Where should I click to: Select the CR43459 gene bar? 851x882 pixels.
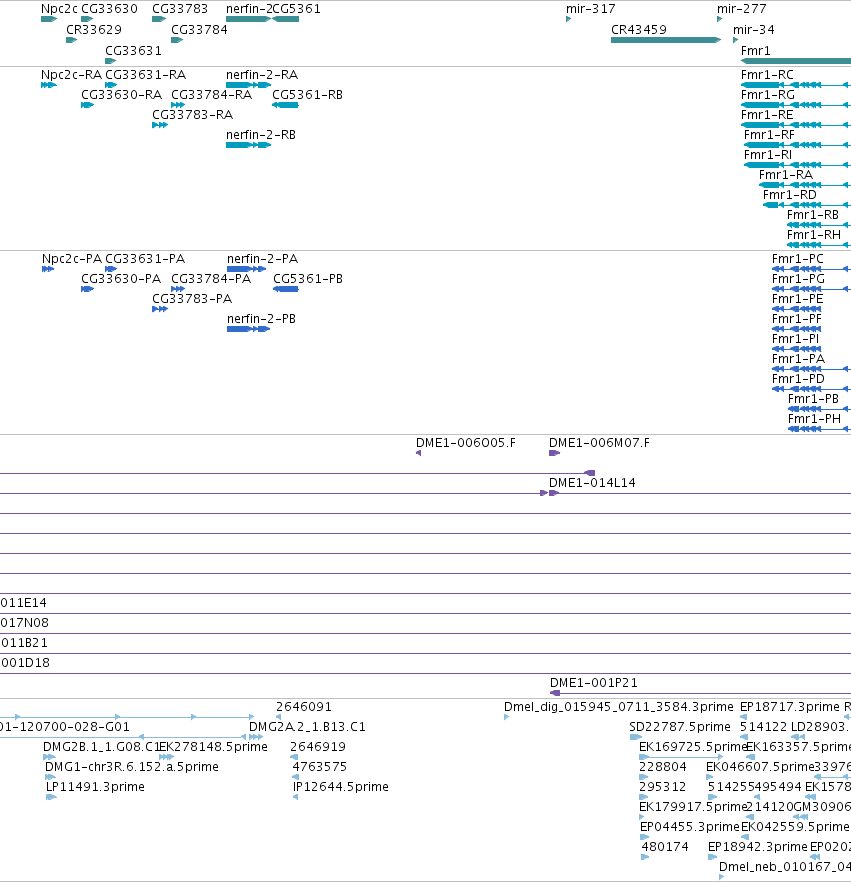pyautogui.click(x=666, y=40)
